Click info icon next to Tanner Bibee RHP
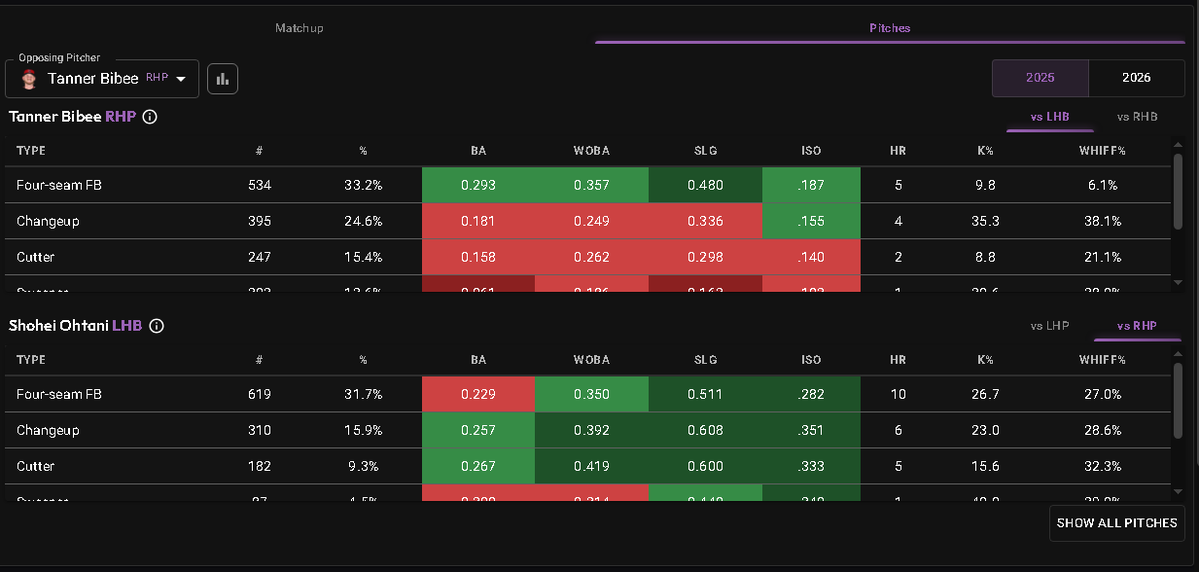Screen dimensions: 1199x572 (x=150, y=117)
